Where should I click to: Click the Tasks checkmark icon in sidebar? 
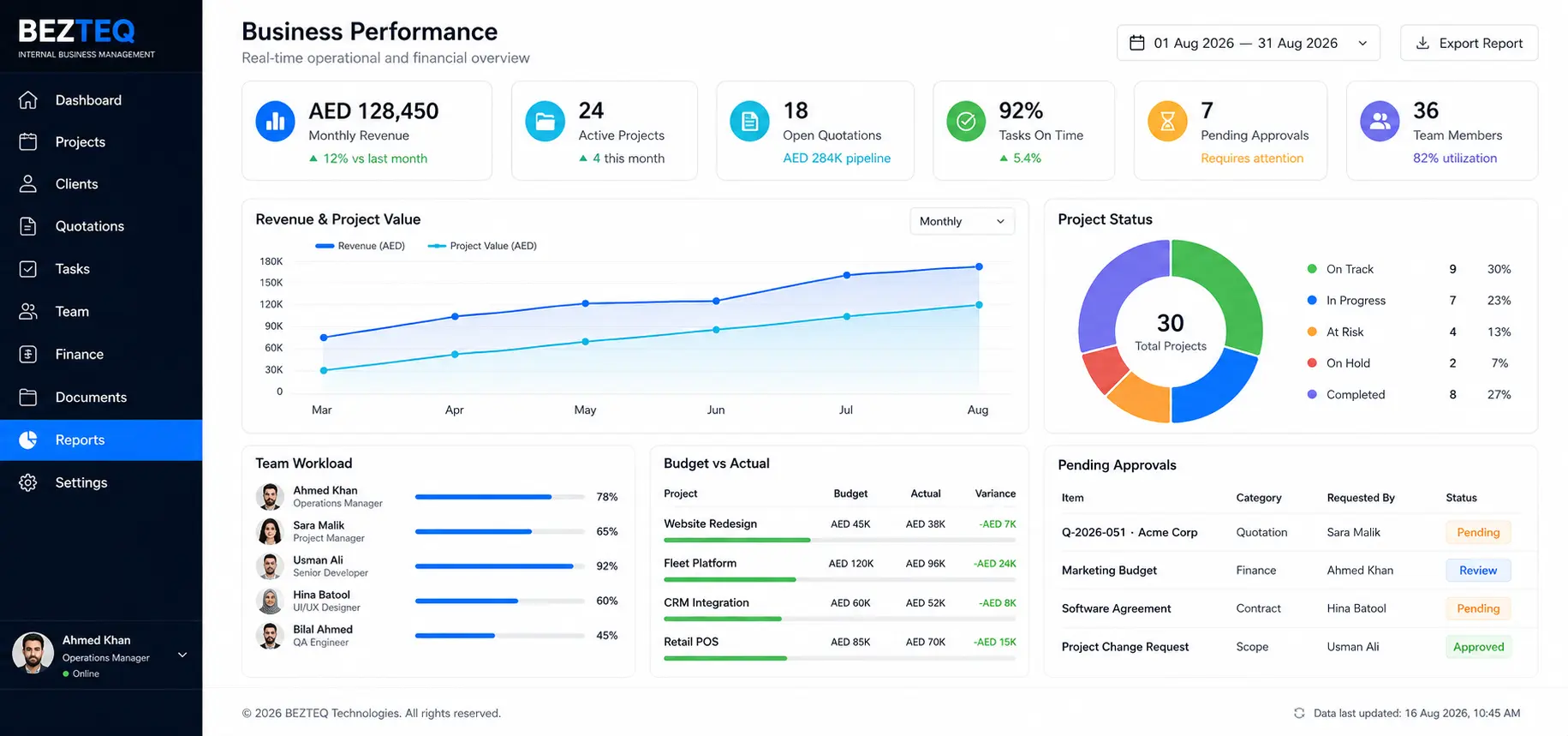(28, 269)
